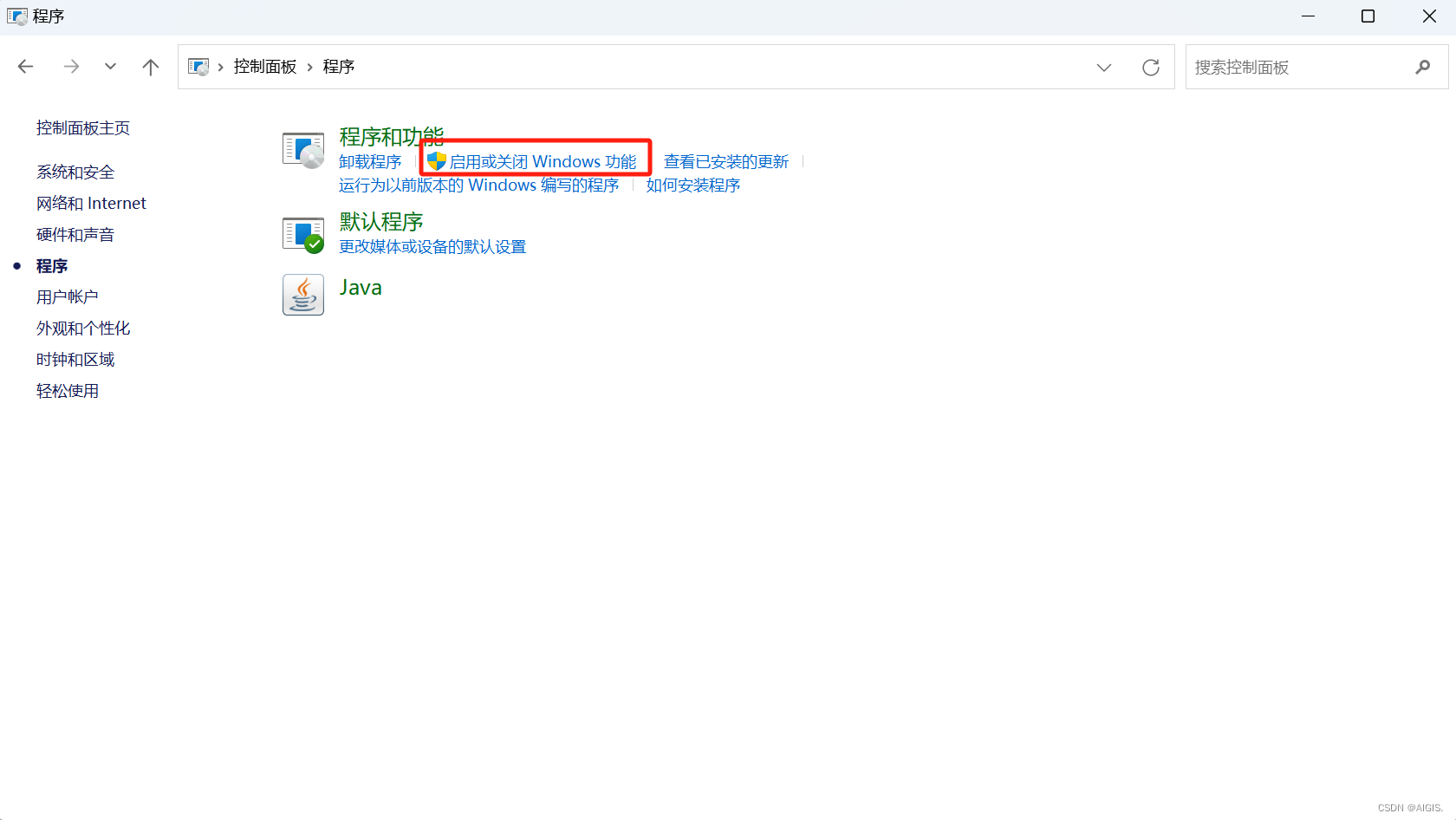Open the Java control panel link

click(361, 288)
